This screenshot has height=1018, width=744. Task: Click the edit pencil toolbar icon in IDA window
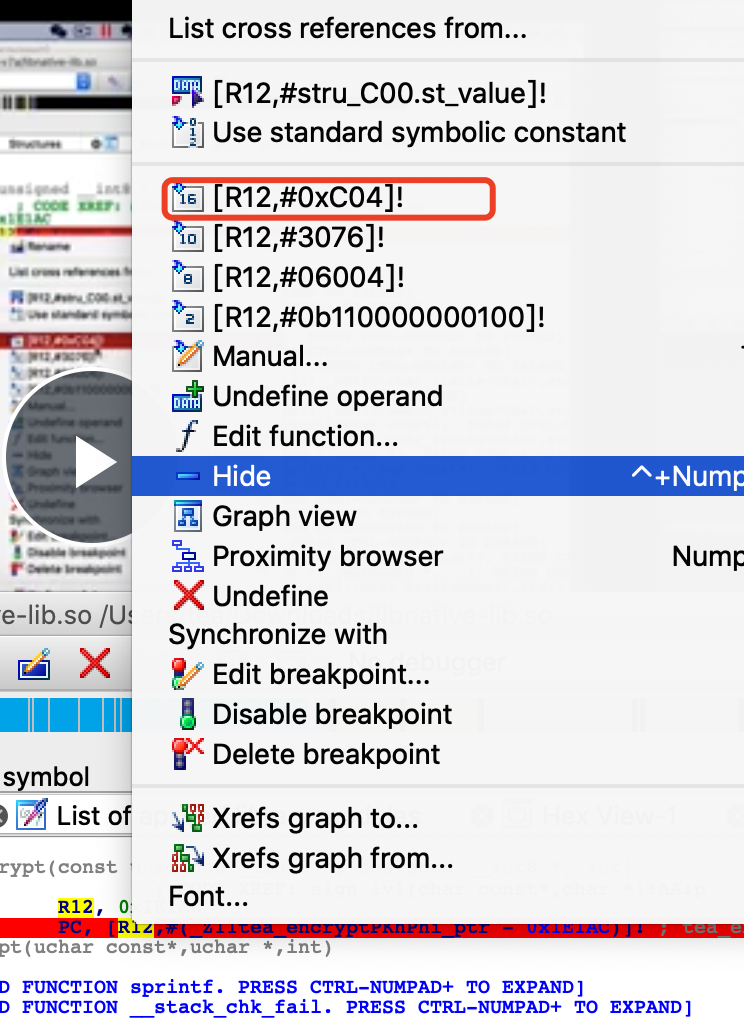point(34,664)
